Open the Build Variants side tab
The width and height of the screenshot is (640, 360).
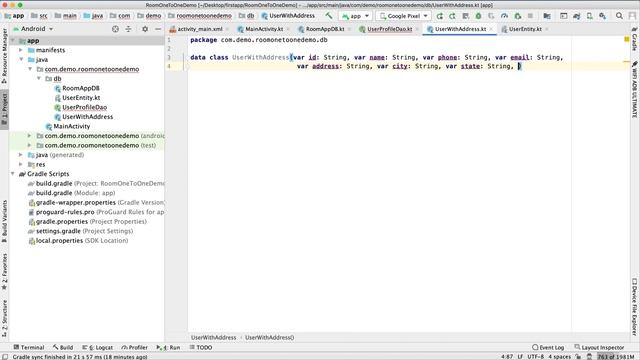click(4, 221)
